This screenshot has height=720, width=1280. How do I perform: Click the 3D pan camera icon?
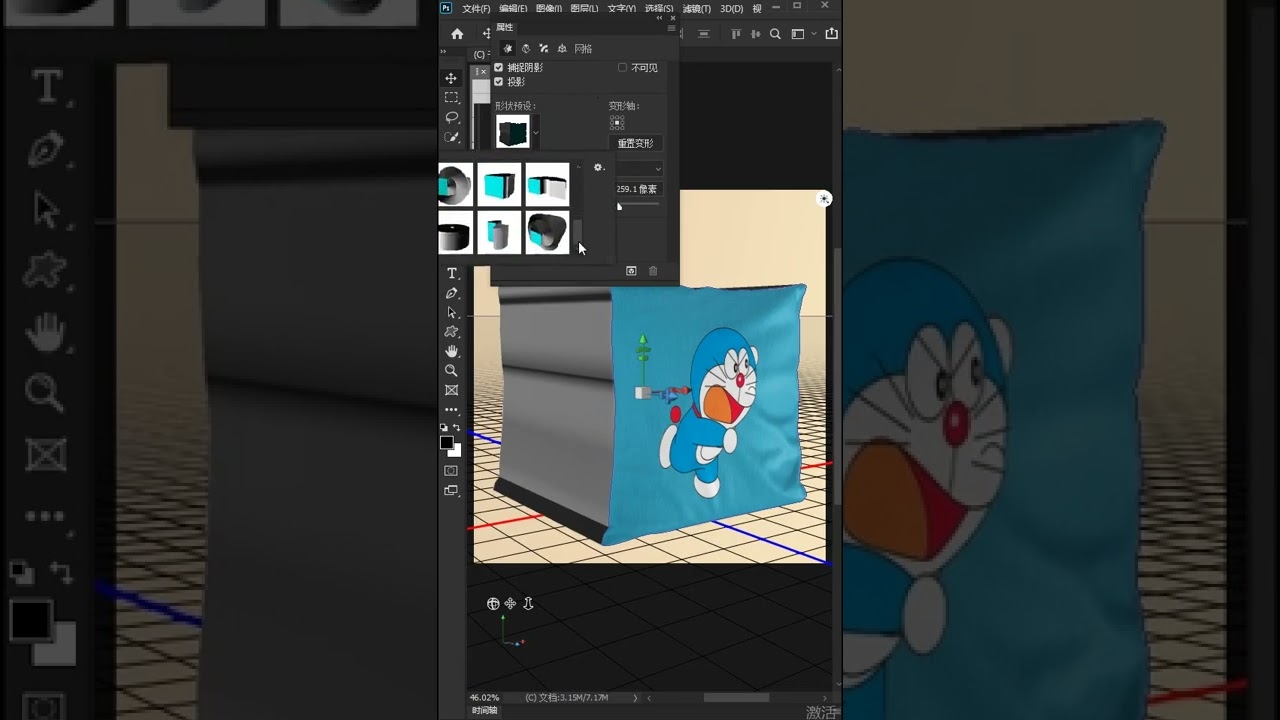(510, 604)
